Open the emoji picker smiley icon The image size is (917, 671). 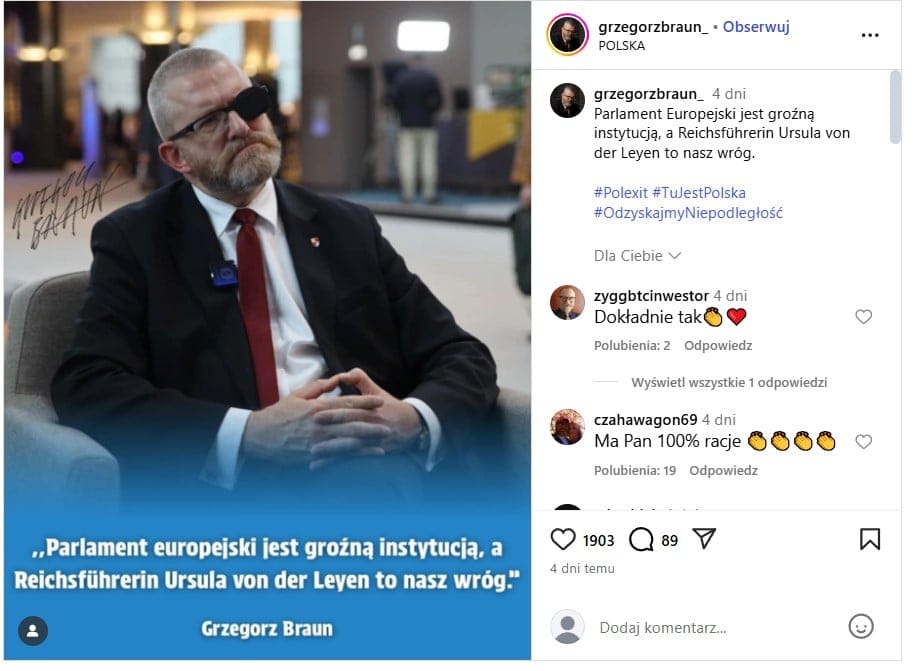pyautogui.click(x=861, y=627)
